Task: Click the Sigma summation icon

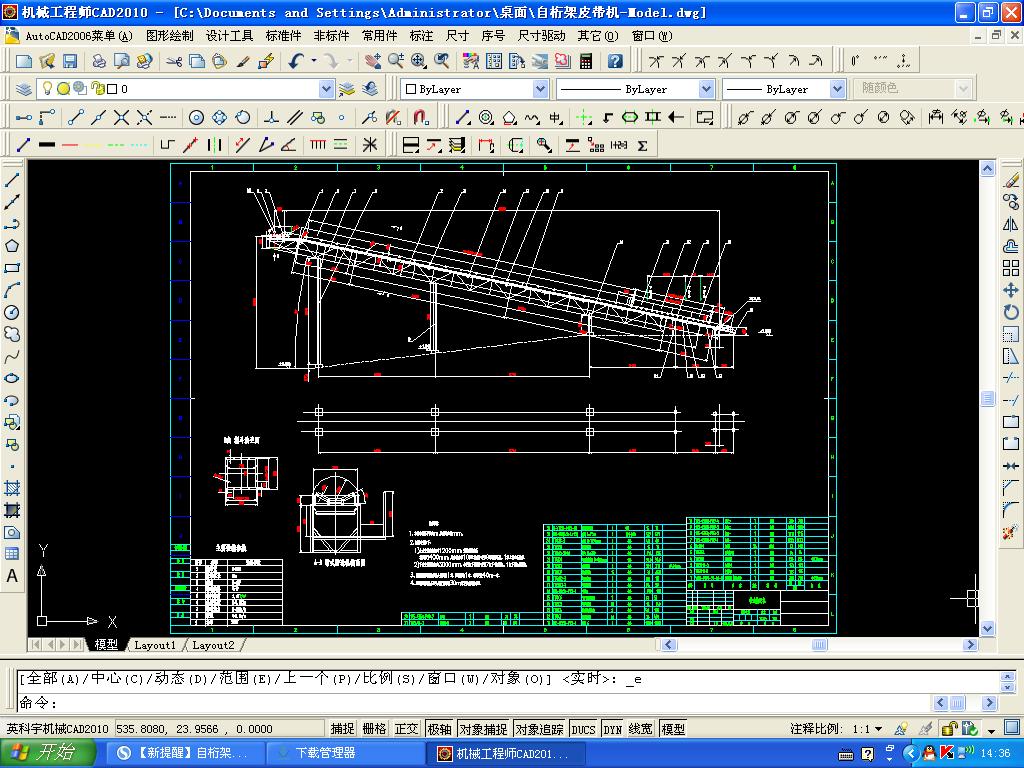Action: click(x=642, y=145)
